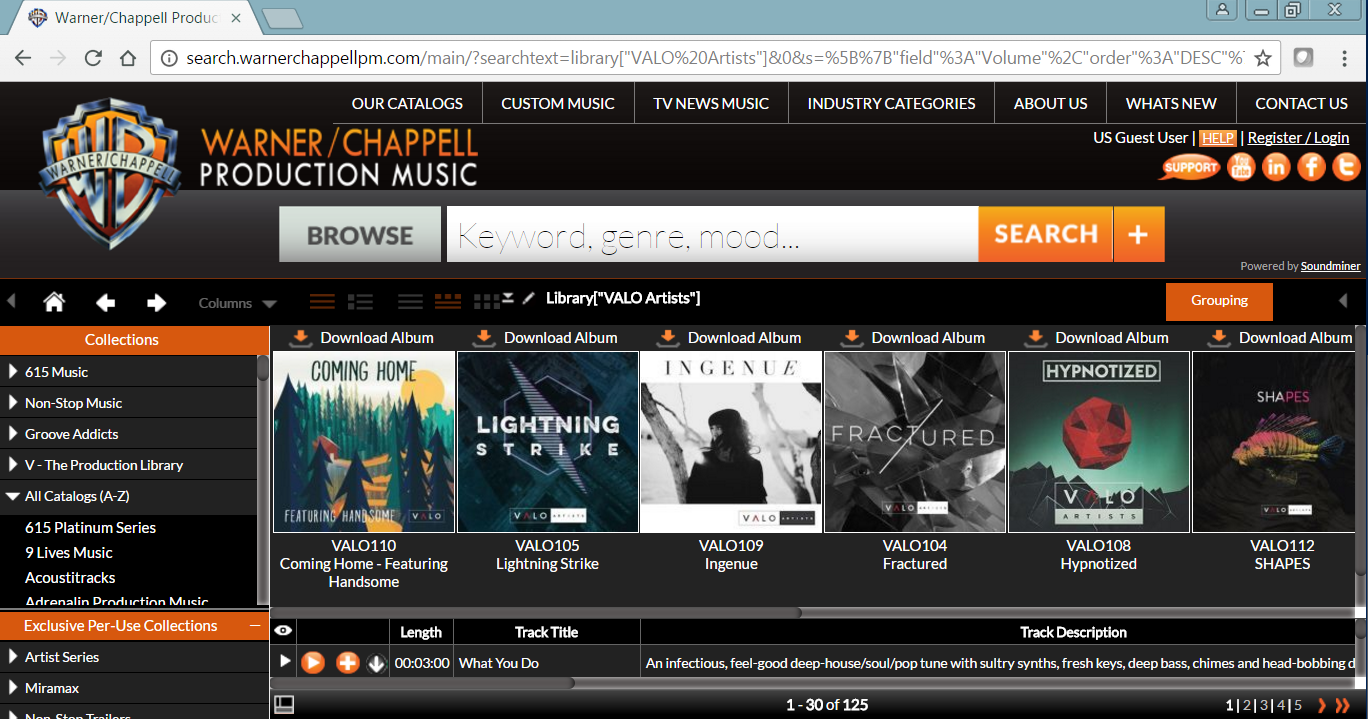1368x719 pixels.
Task: Select the orange album-and-tracks split view
Action: pos(448,301)
